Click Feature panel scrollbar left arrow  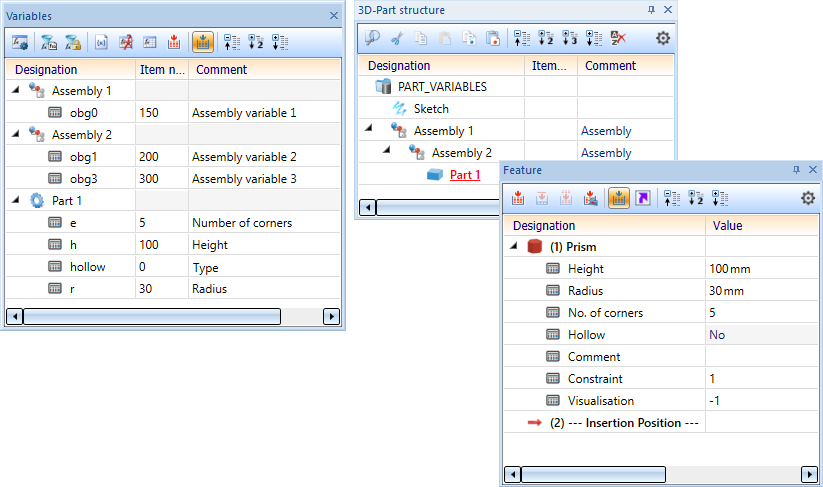point(512,474)
